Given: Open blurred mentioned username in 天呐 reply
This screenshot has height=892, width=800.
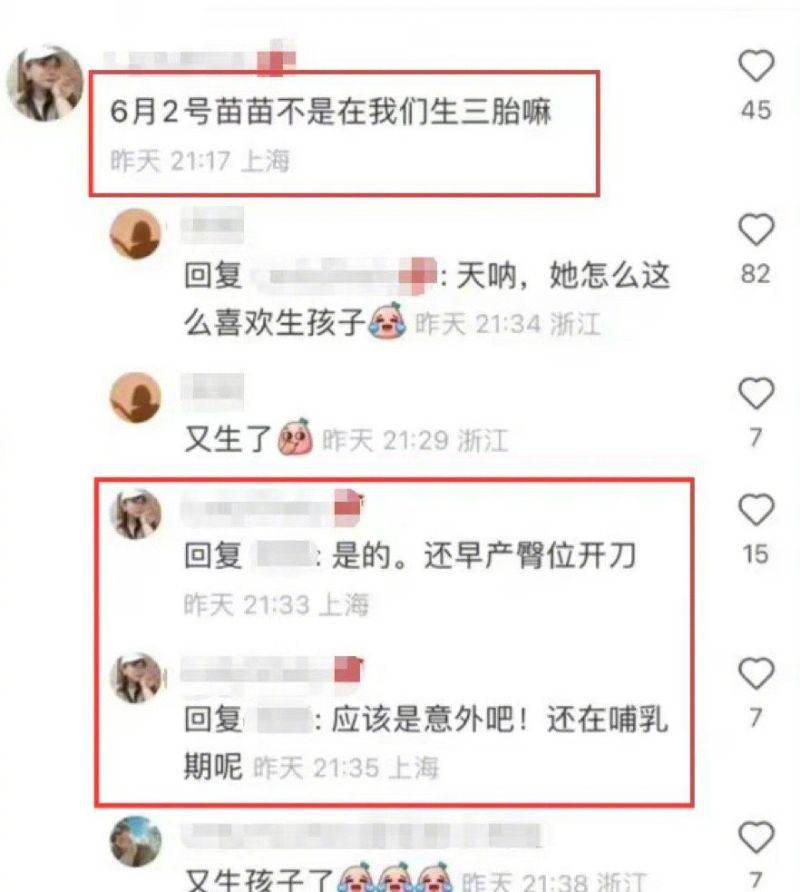Looking at the screenshot, I should click(343, 276).
